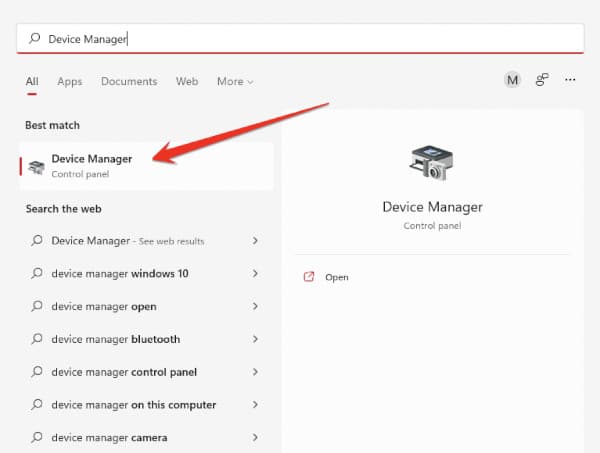The height and width of the screenshot is (453, 600).
Task: Click the large Device Manager icon in preview pane
Action: pos(432,163)
